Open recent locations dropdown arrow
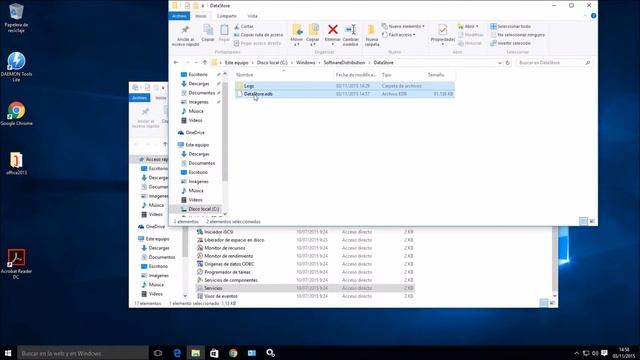The height and width of the screenshot is (360, 640). [x=196, y=62]
